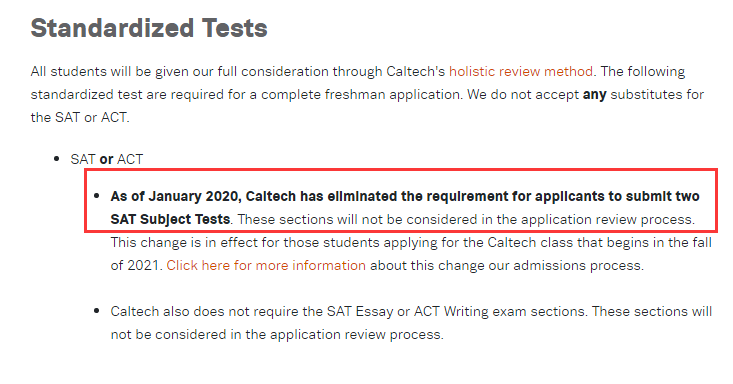Click the 'All students will be given' intro line

pos(358,72)
